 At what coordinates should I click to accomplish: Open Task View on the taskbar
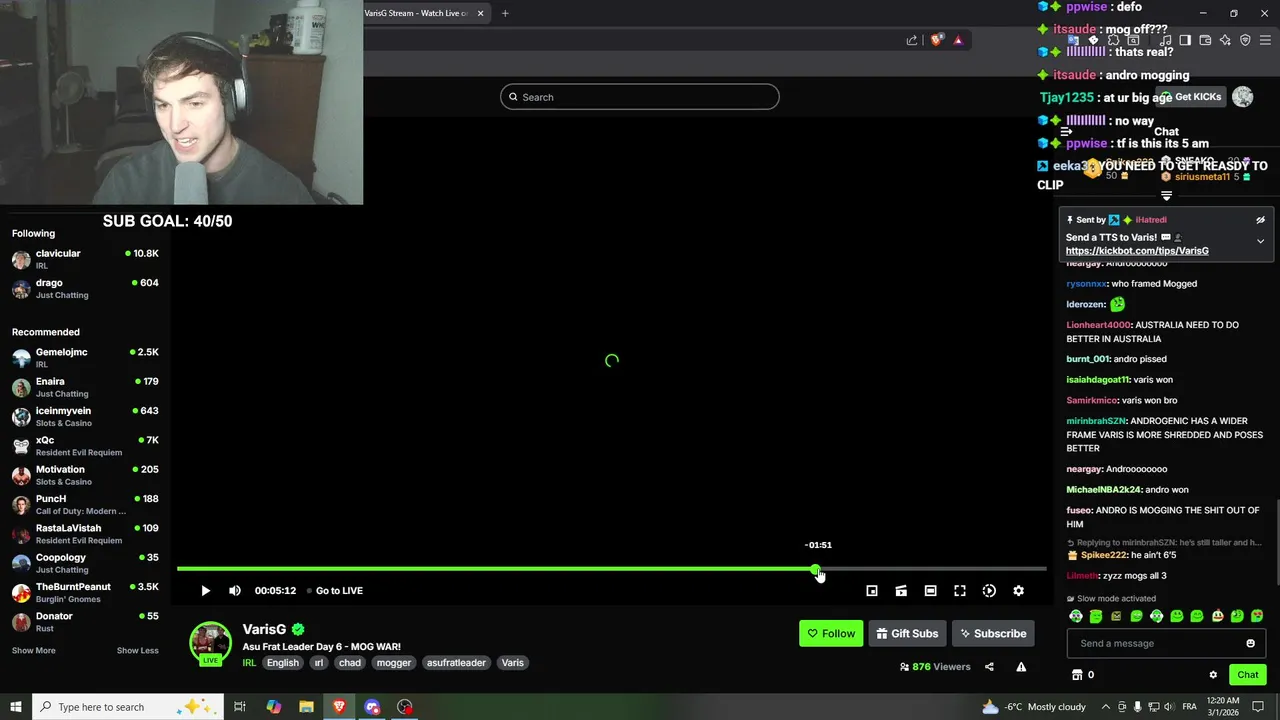coord(240,707)
